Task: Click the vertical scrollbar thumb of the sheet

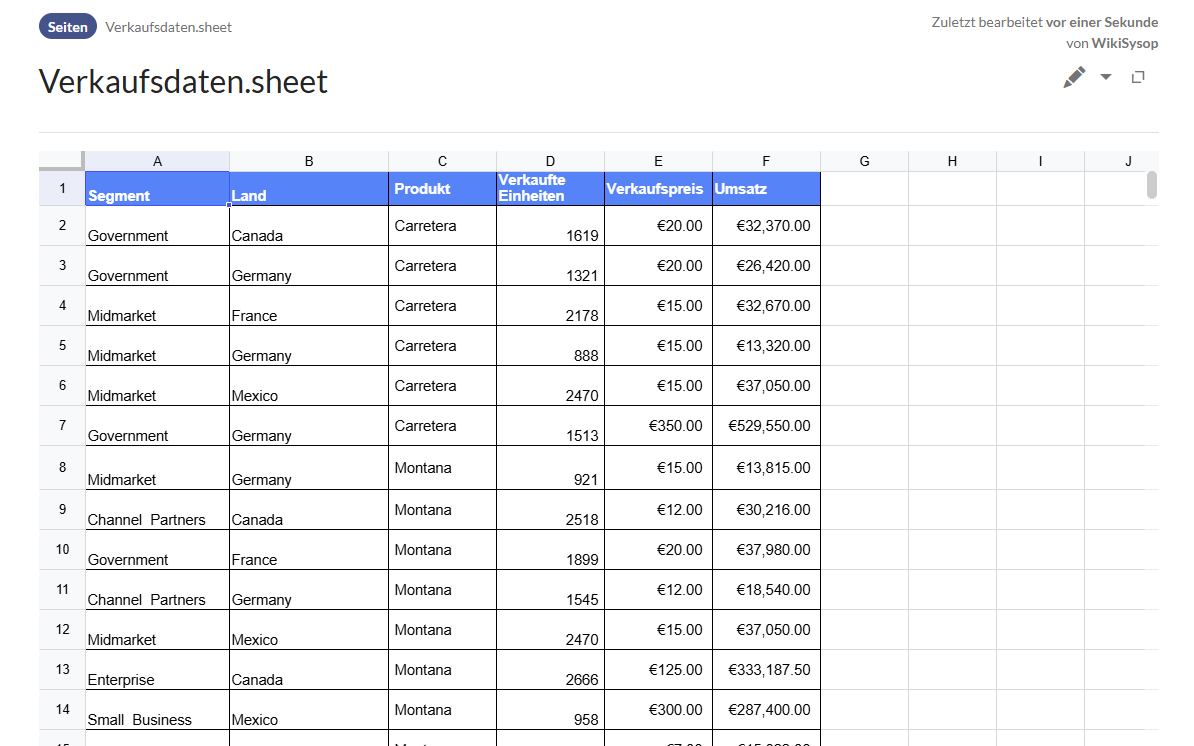Action: point(1152,185)
